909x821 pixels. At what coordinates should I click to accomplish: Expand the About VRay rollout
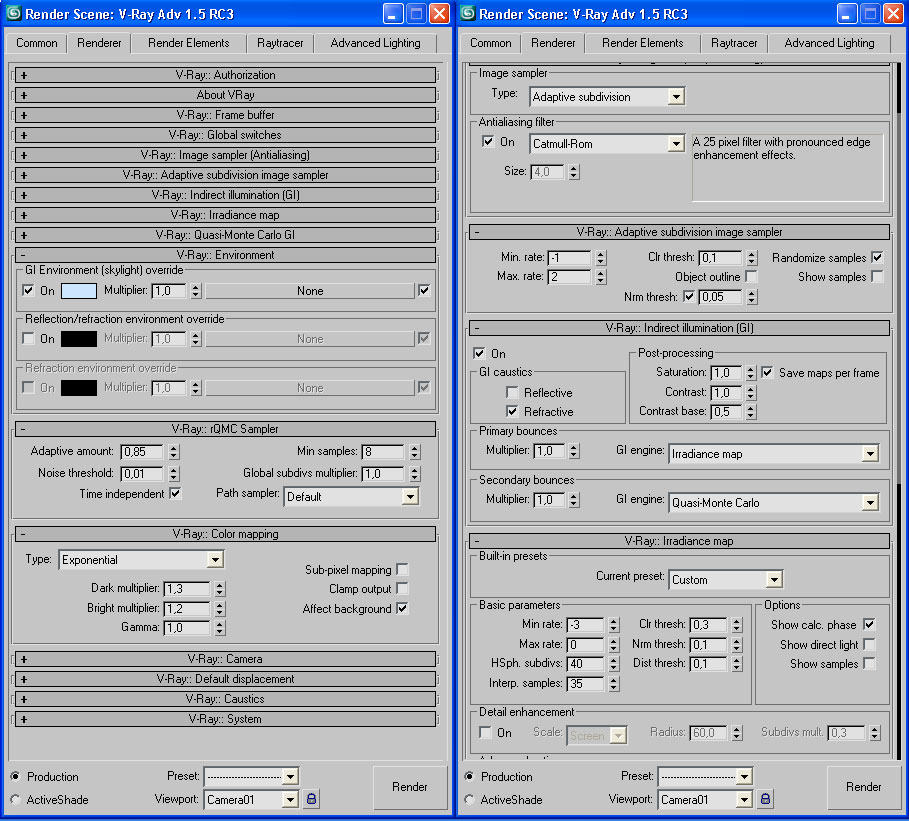point(225,95)
